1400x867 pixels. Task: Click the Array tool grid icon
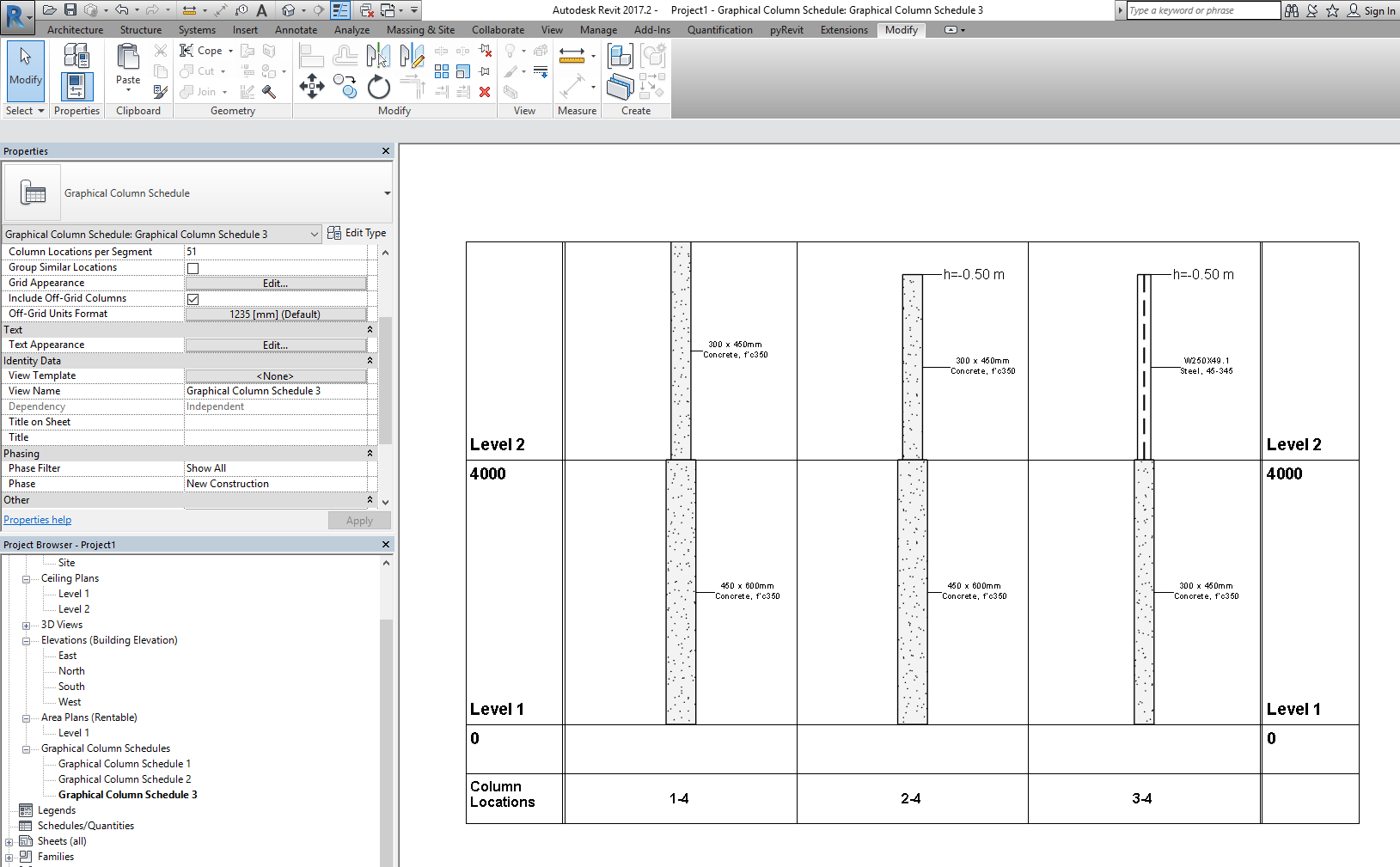coord(442,71)
